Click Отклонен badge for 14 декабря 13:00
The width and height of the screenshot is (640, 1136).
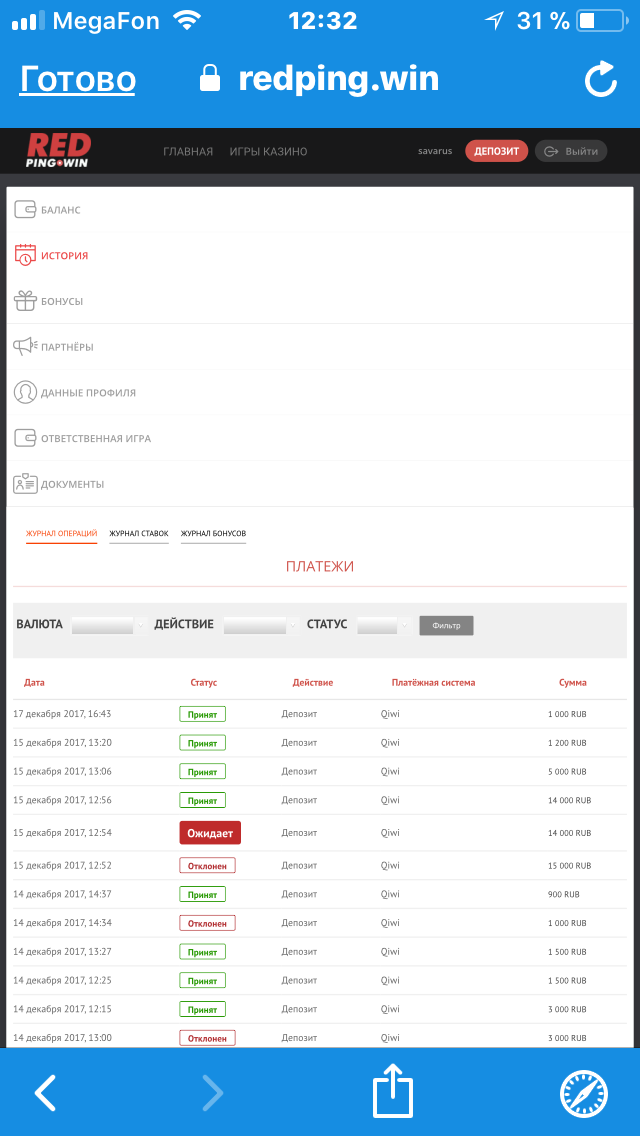207,1037
